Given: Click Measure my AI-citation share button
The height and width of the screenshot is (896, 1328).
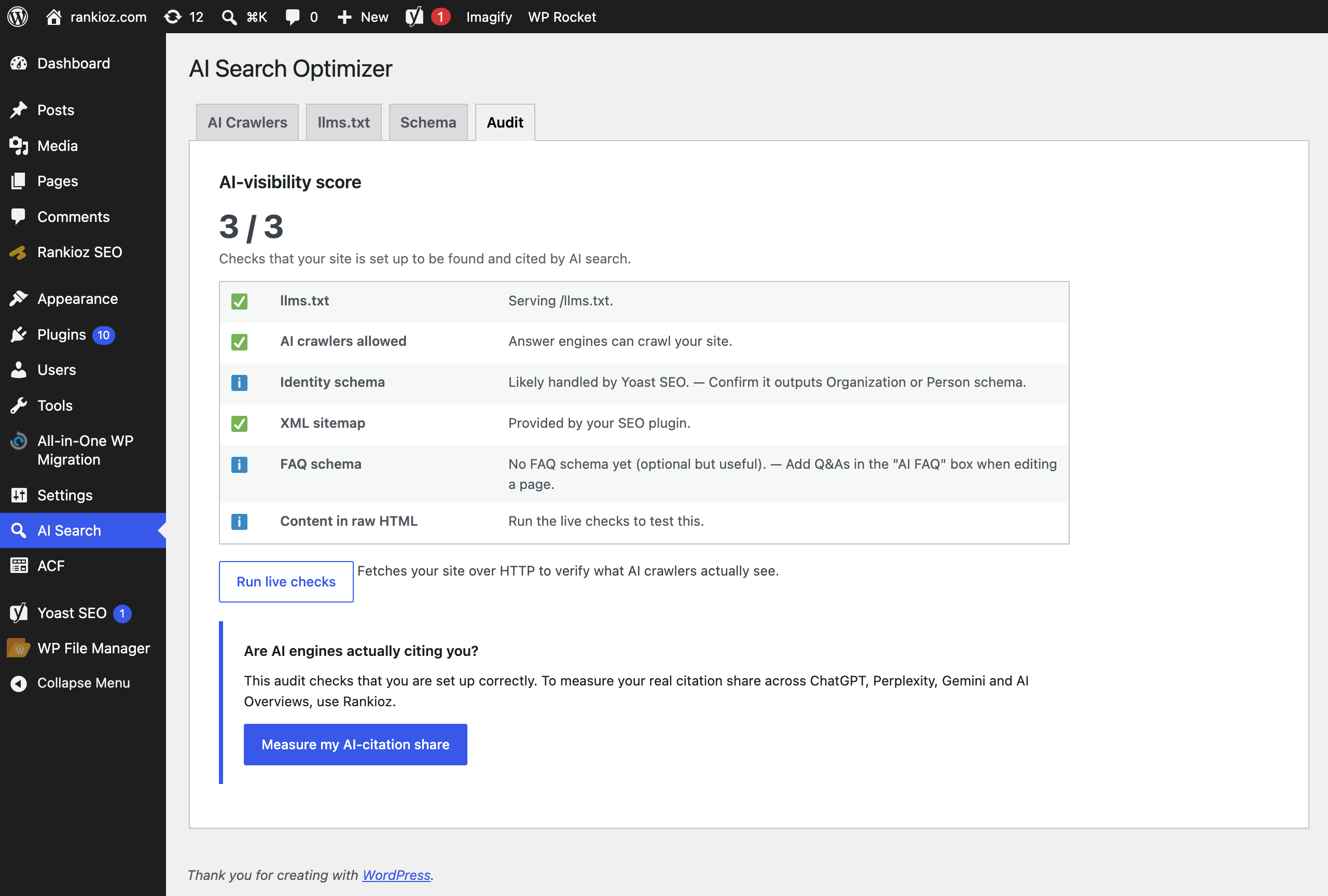Looking at the screenshot, I should pyautogui.click(x=355, y=744).
